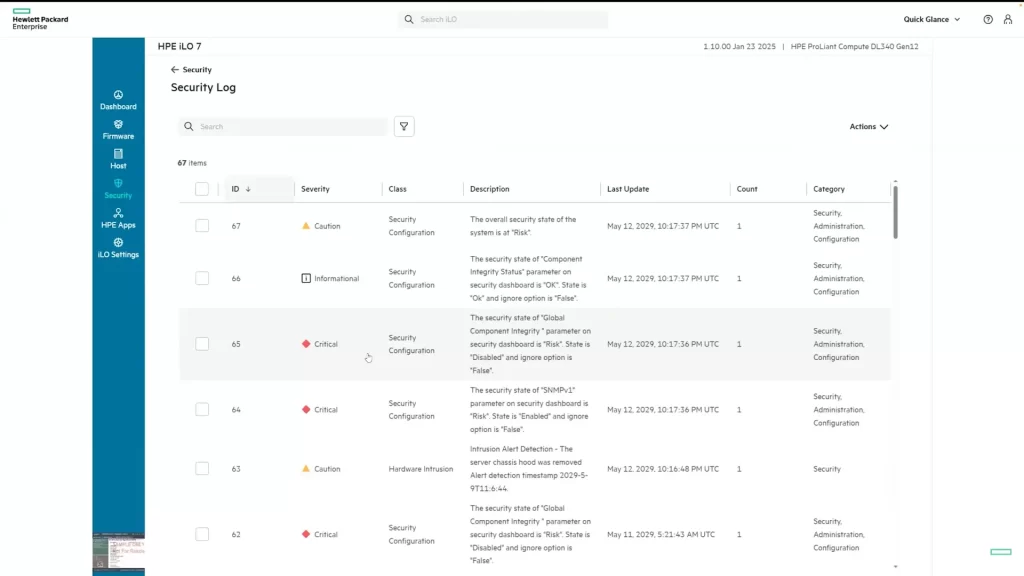Image resolution: width=1024 pixels, height=576 pixels.
Task: Click the Security Log search field
Action: point(283,127)
